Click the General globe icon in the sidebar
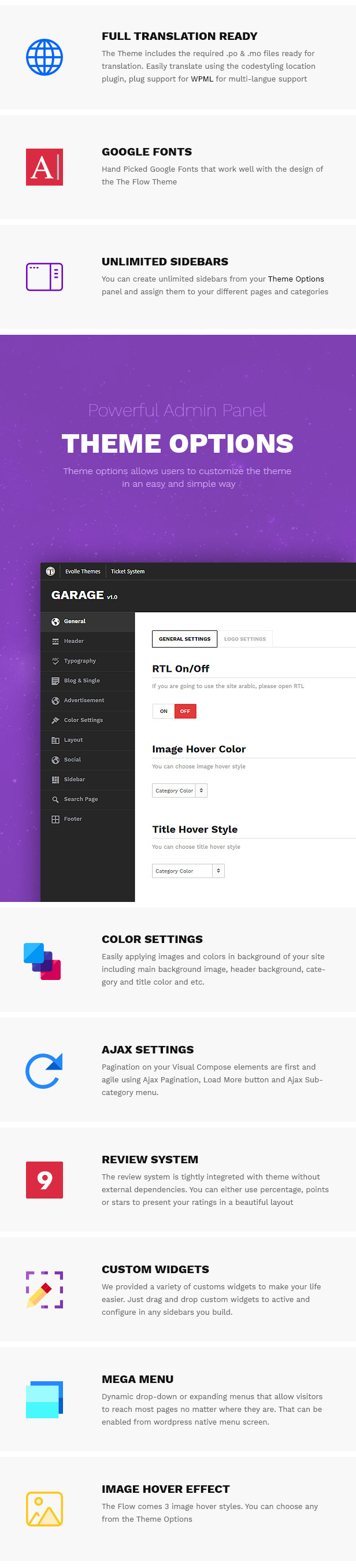Image resolution: width=356 pixels, height=1568 pixels. [55, 622]
